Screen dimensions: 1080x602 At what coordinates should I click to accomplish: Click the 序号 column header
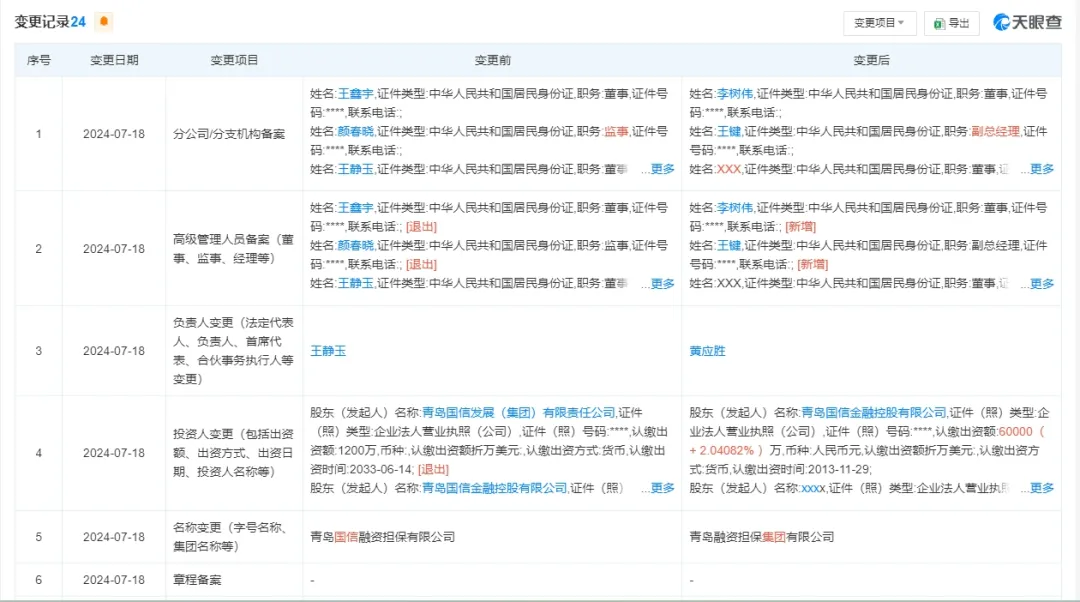click(x=39, y=60)
